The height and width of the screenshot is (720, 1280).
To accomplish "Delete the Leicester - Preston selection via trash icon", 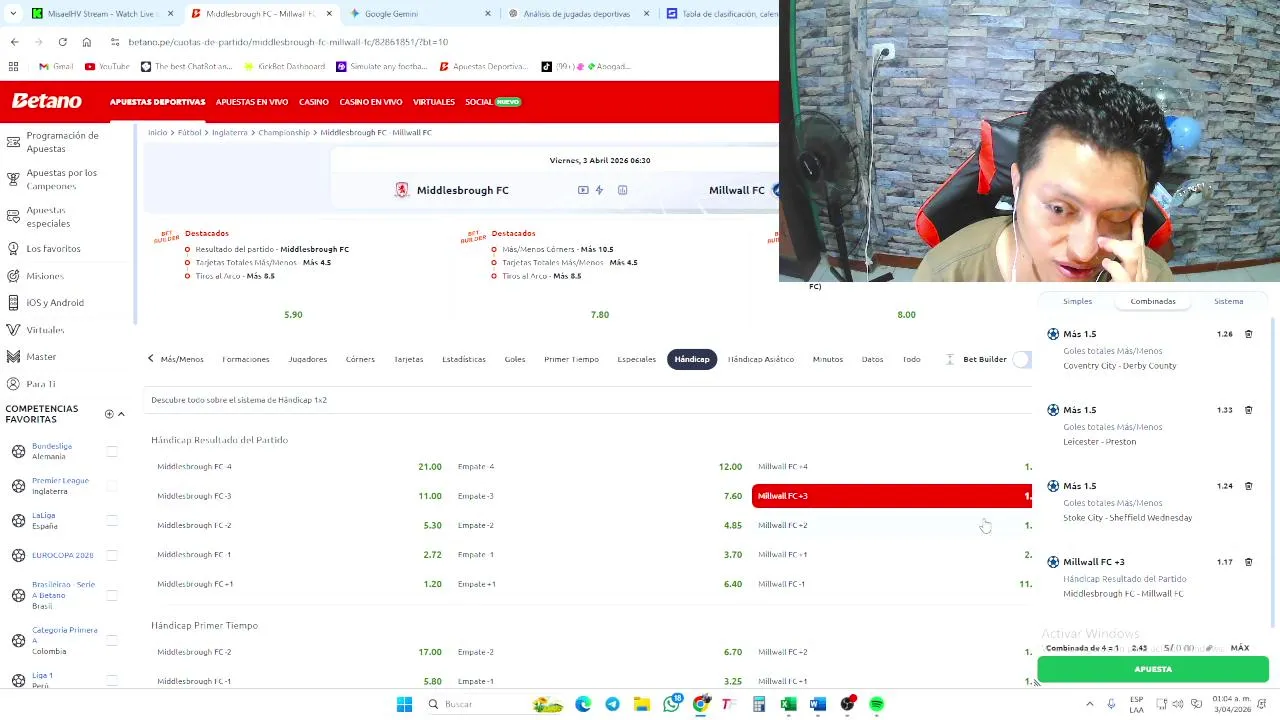I will tap(1248, 410).
